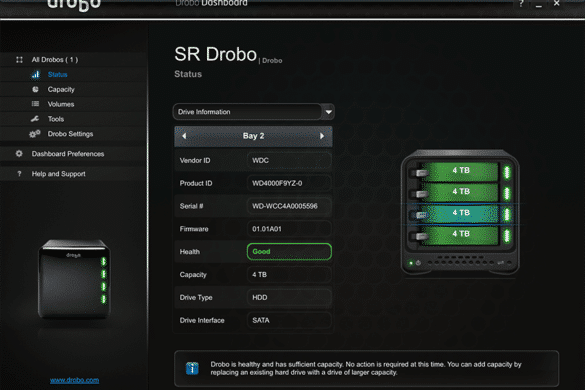Click the Tools wrench icon

pos(35,119)
